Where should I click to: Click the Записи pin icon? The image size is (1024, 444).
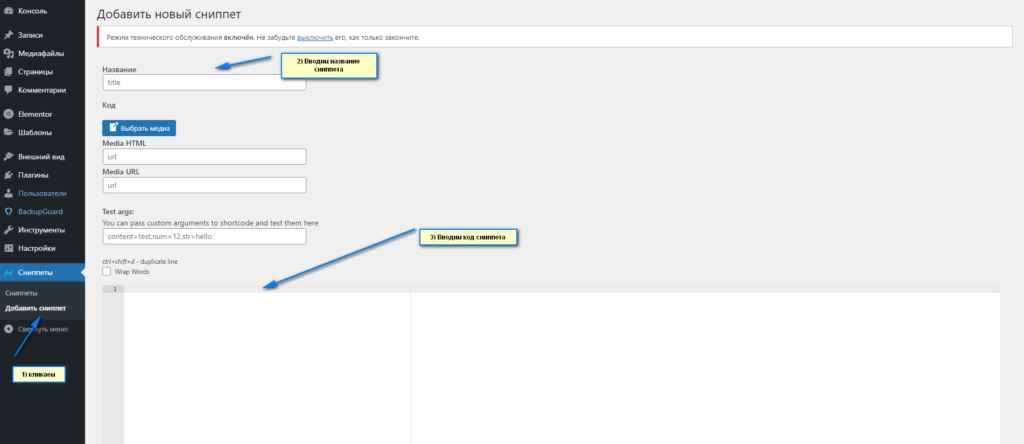pyautogui.click(x=9, y=35)
